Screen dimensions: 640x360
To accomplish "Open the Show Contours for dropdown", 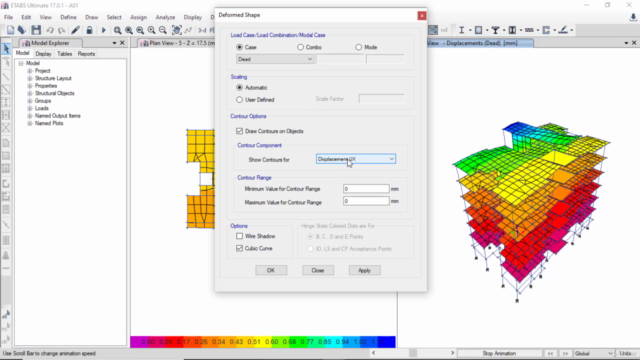I will (356, 159).
